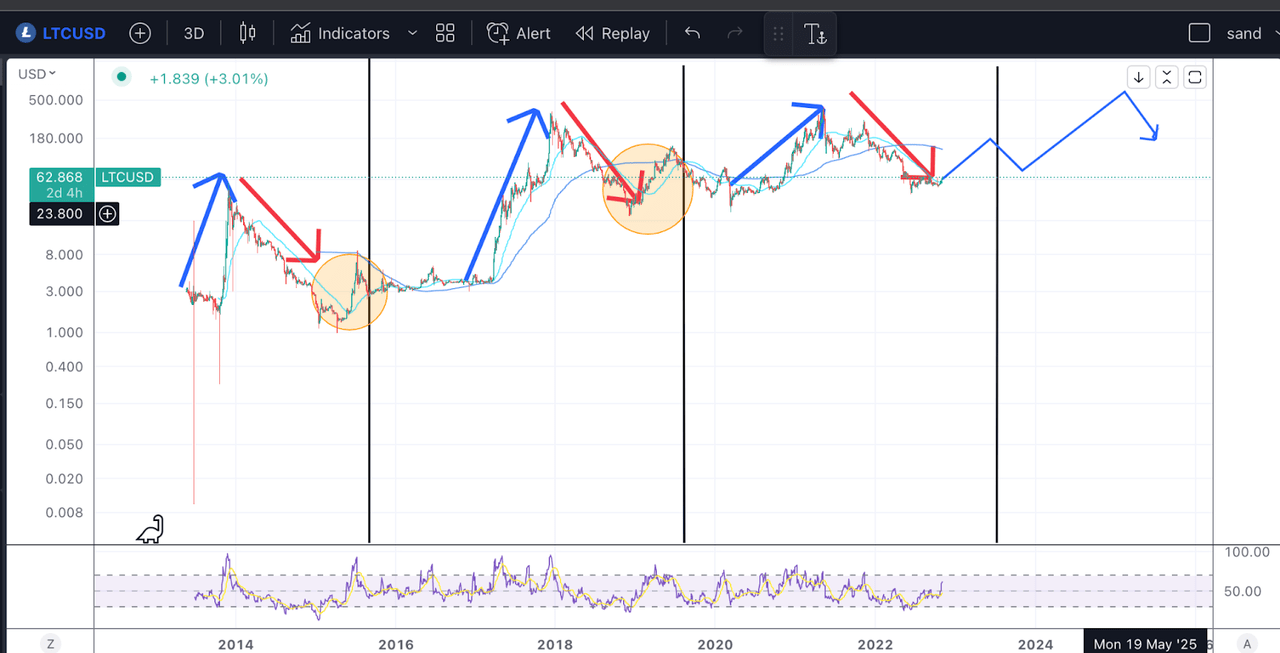1280x653 pixels.
Task: Click the green market status dot
Action: click(x=121, y=76)
